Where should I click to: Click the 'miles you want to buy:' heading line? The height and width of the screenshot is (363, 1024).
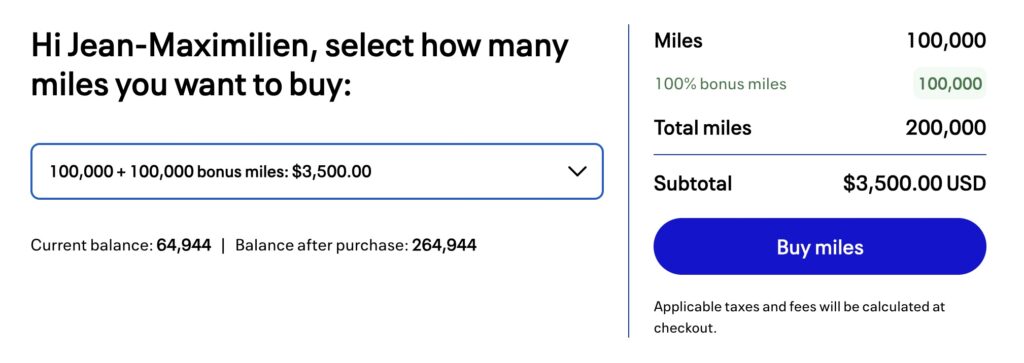click(x=191, y=86)
